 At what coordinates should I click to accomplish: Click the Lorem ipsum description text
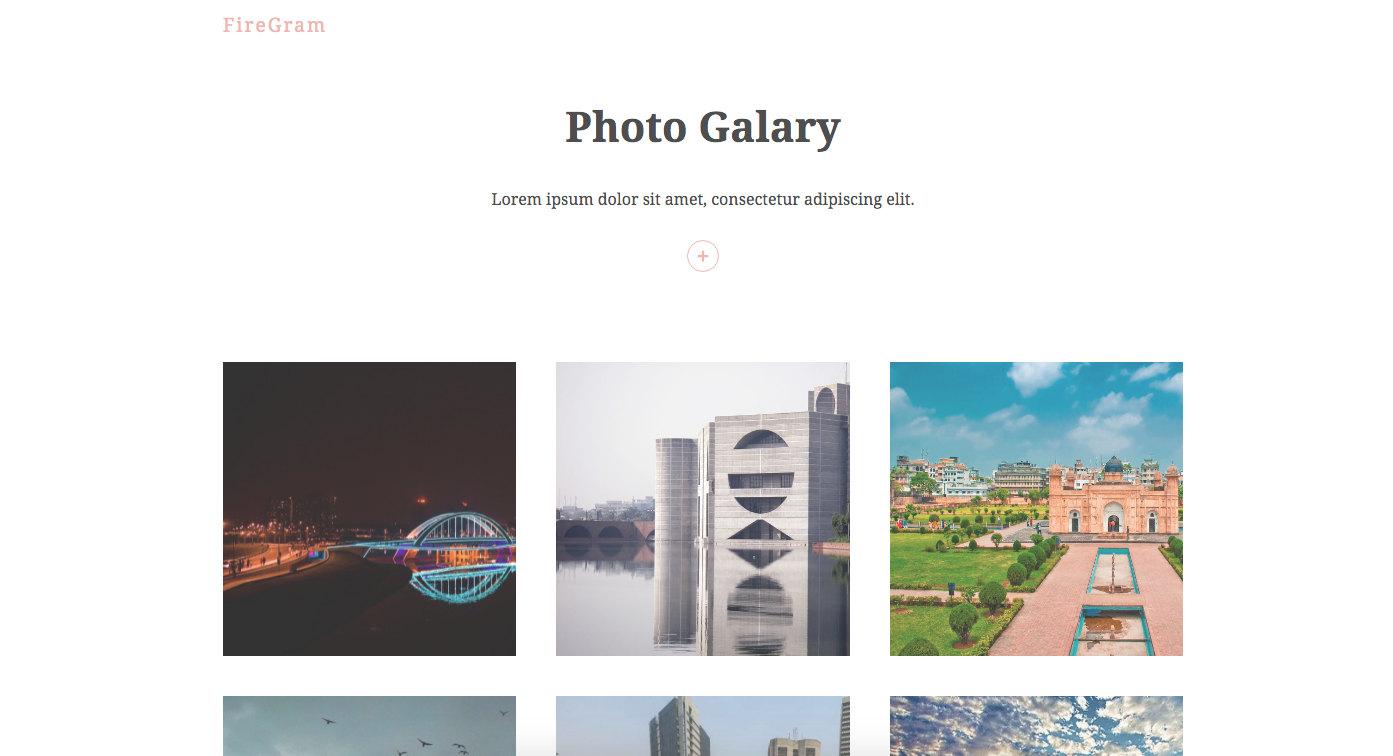(703, 199)
